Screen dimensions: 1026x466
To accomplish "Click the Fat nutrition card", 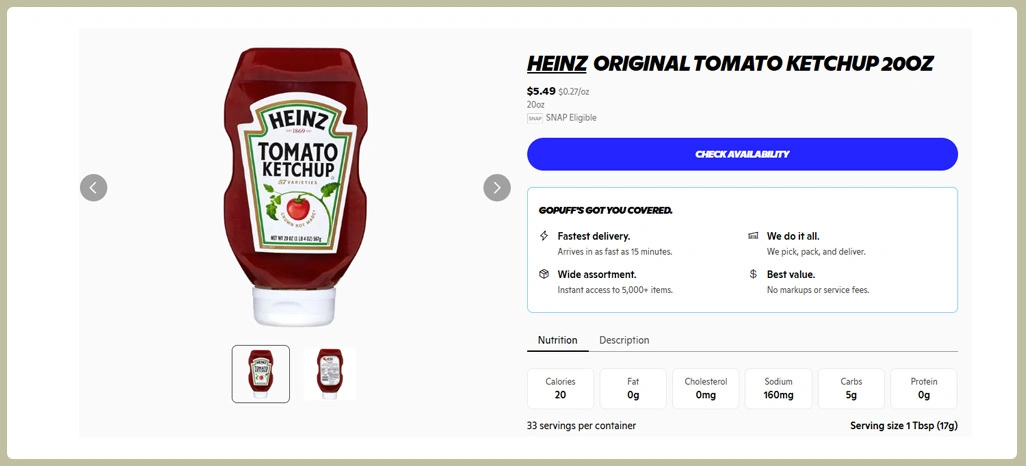I will (633, 388).
